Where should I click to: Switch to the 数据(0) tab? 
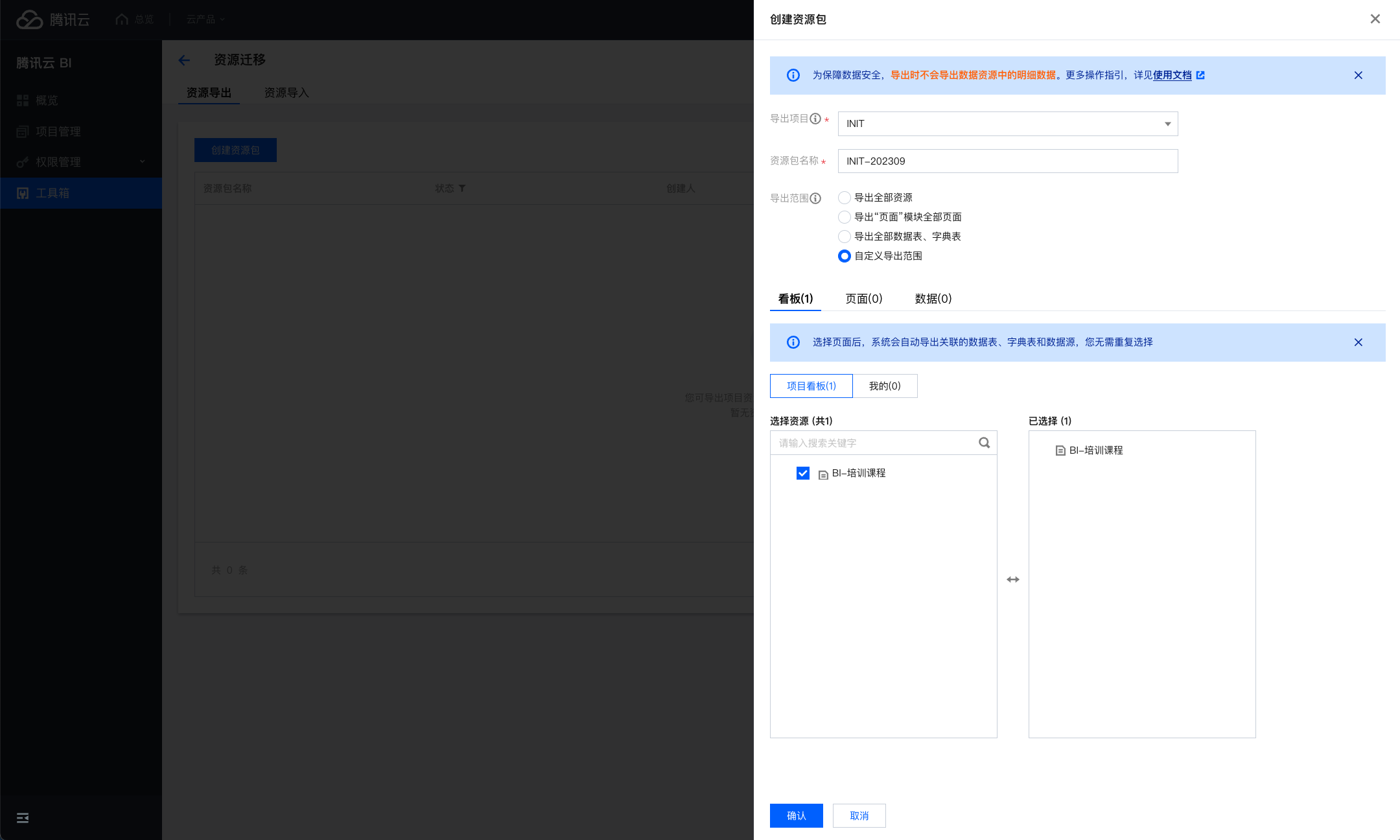[x=933, y=299]
